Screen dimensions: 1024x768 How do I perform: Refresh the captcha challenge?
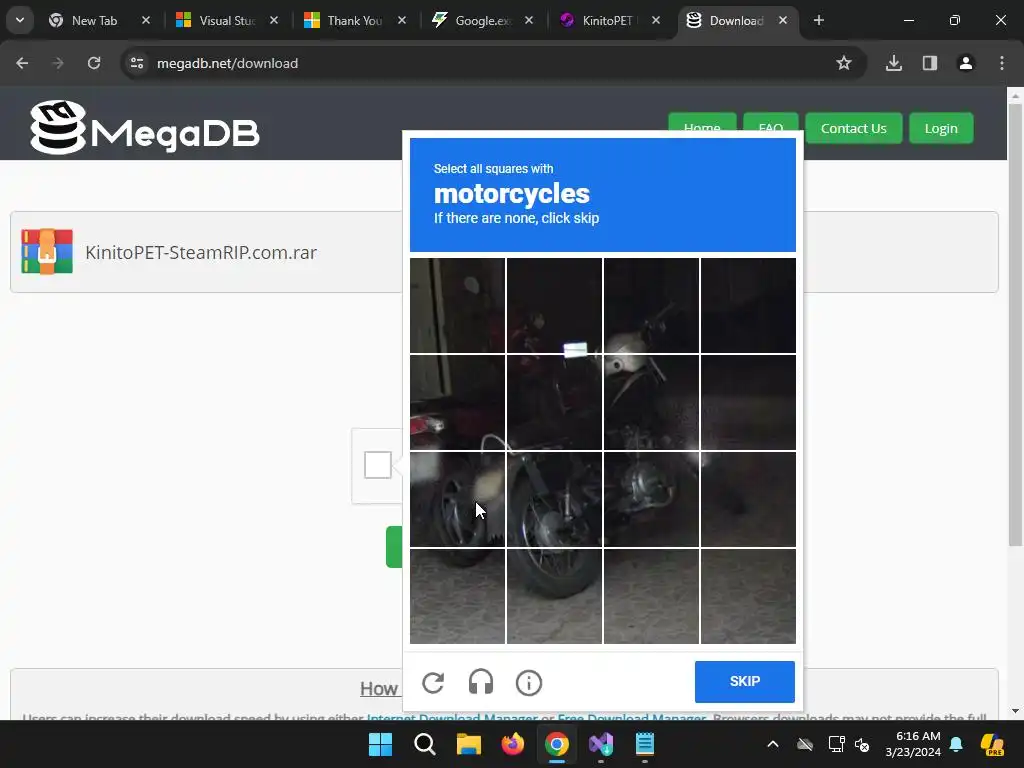point(433,682)
